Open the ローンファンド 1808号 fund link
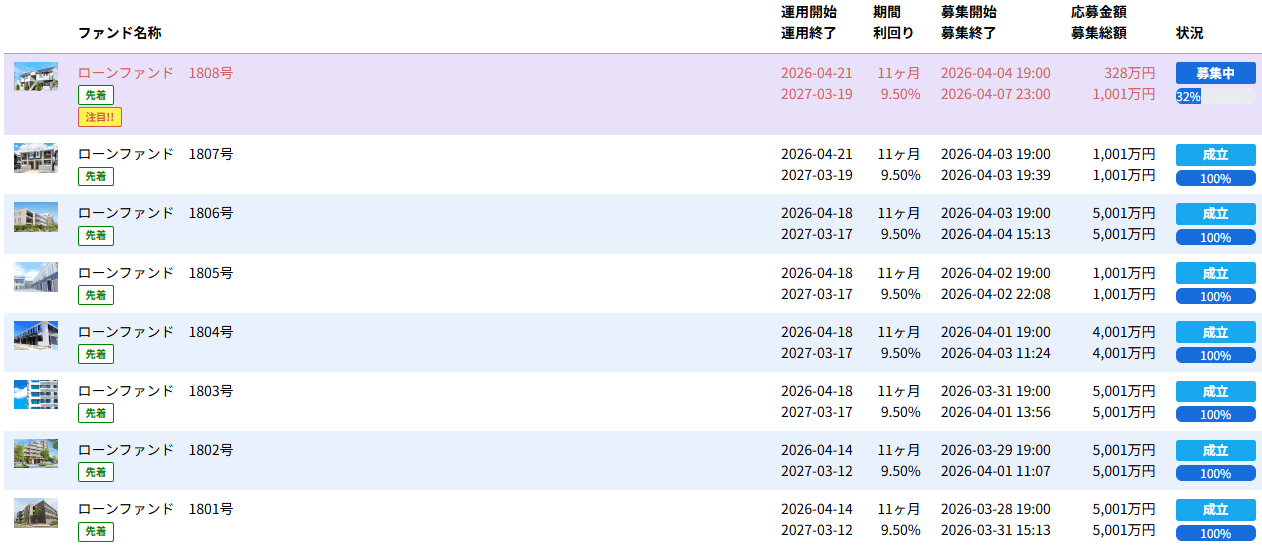 [155, 73]
